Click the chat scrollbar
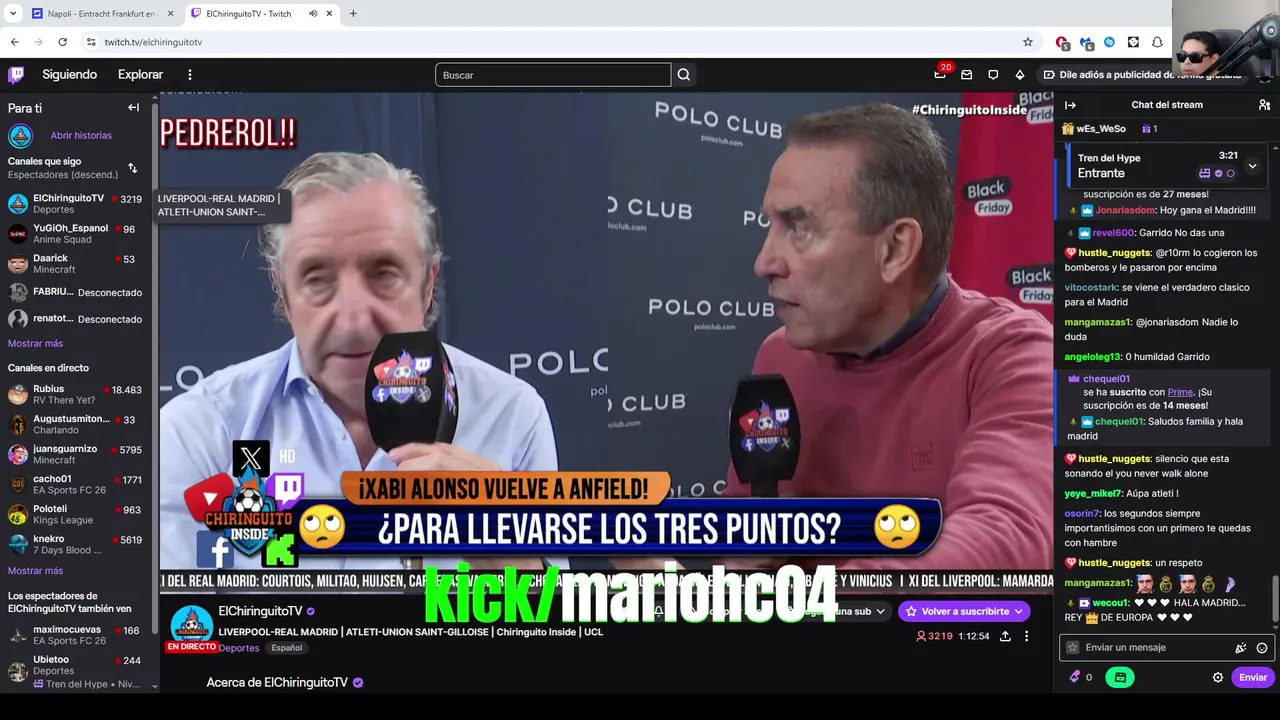The height and width of the screenshot is (720, 1280). pos(1274,598)
